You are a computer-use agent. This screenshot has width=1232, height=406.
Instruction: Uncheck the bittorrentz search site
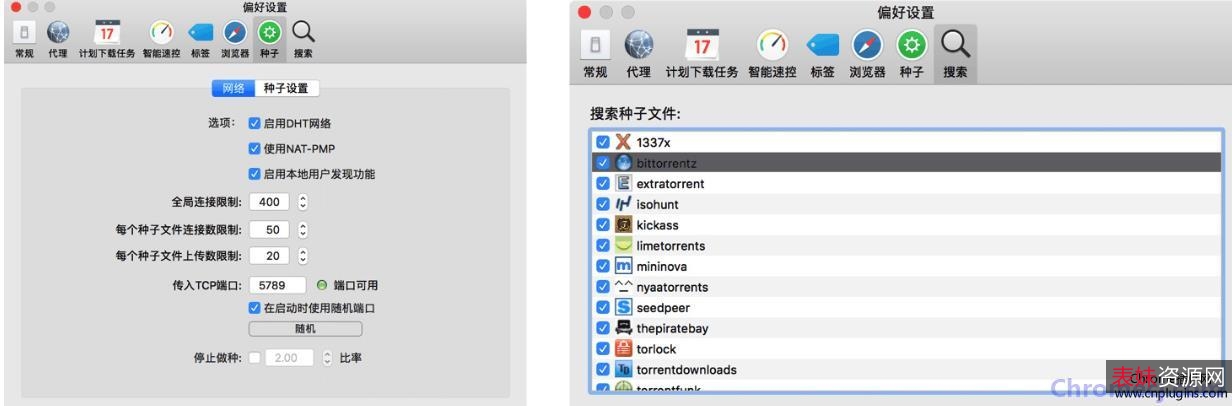point(602,162)
